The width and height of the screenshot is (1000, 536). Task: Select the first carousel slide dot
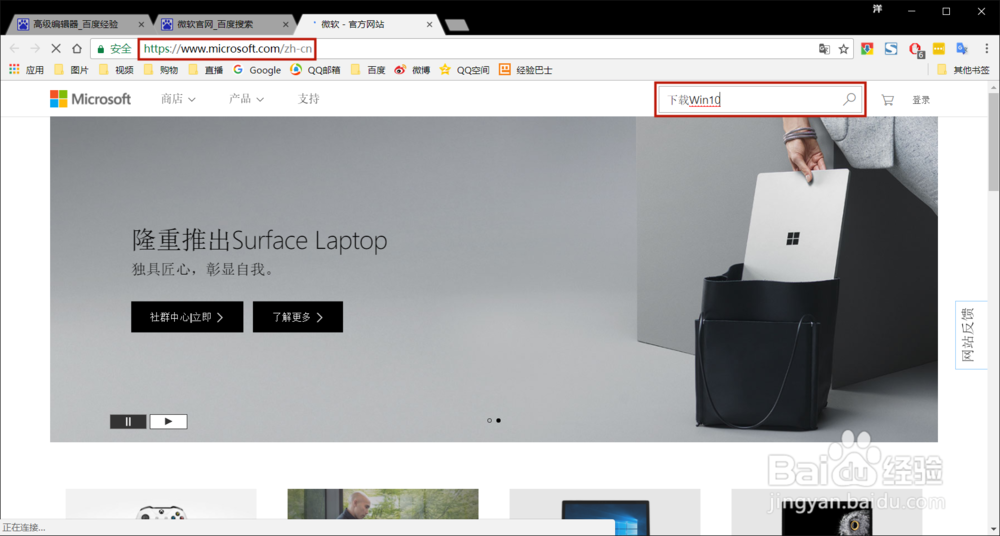point(489,421)
